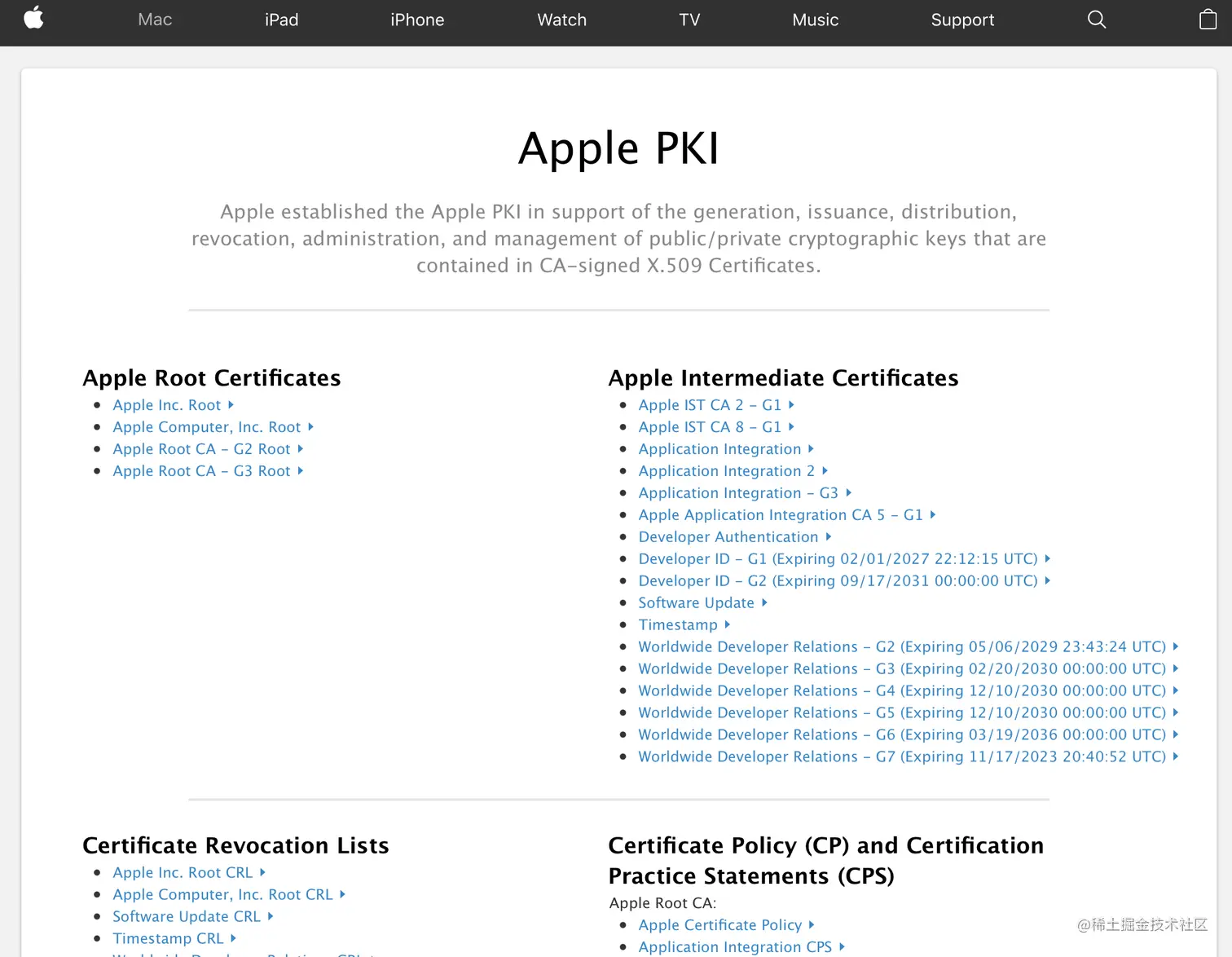The width and height of the screenshot is (1232, 957).
Task: Open the Music menu item
Action: [x=816, y=20]
